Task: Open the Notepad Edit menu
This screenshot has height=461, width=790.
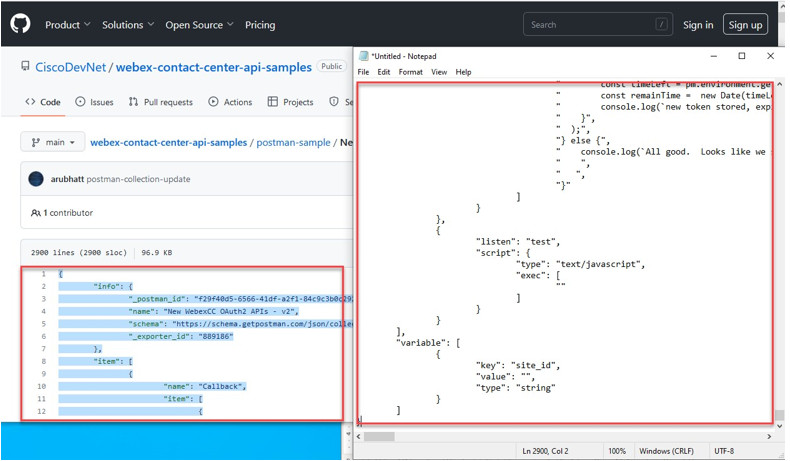Action: [383, 72]
